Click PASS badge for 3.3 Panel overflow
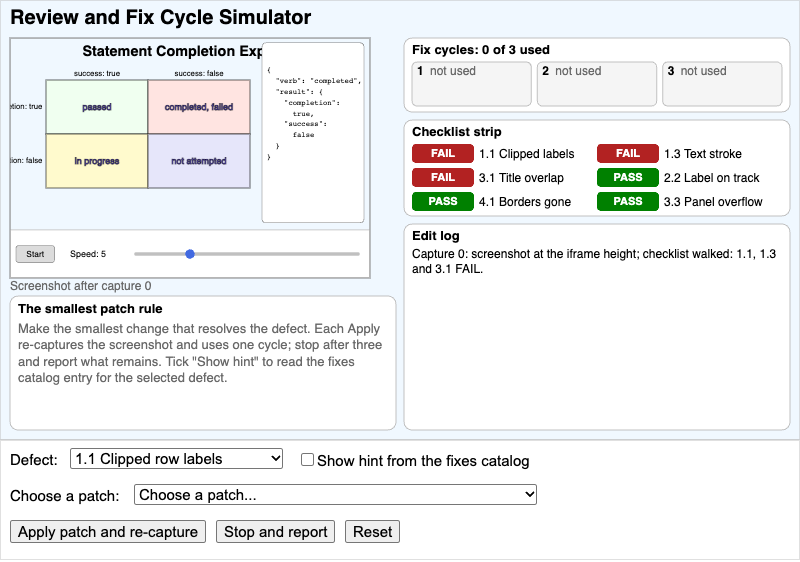The image size is (800, 562). click(628, 201)
